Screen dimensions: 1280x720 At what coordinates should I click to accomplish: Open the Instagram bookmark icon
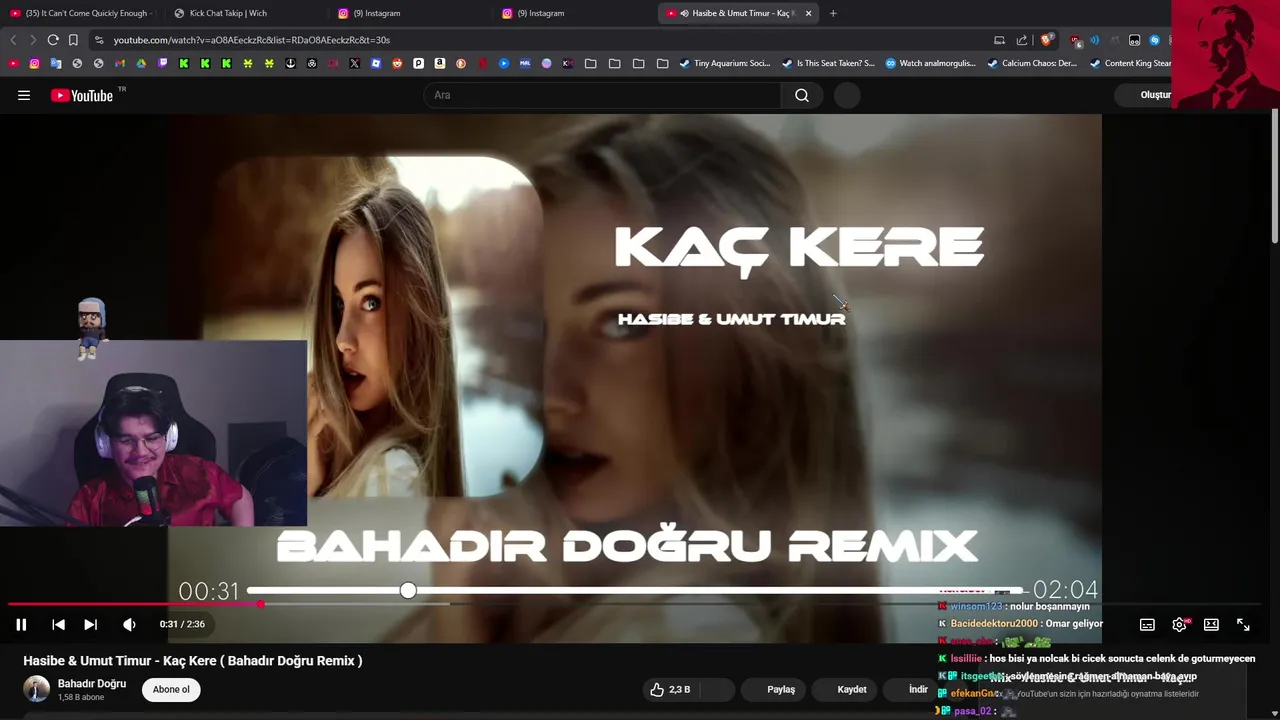coord(34,63)
